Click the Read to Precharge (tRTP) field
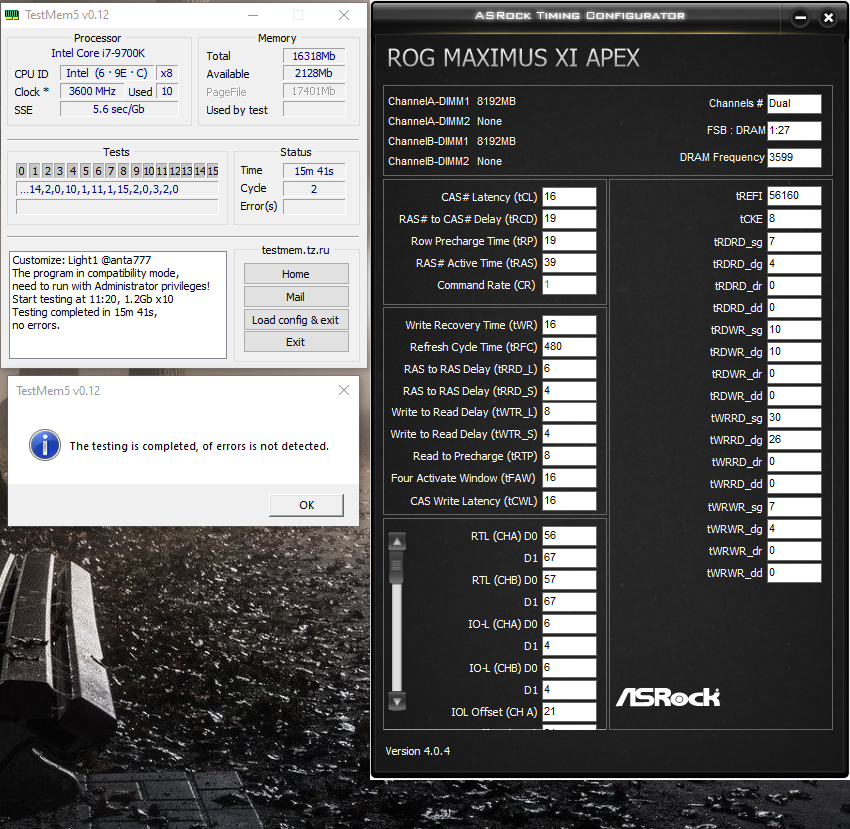This screenshot has width=850, height=829. click(x=569, y=455)
